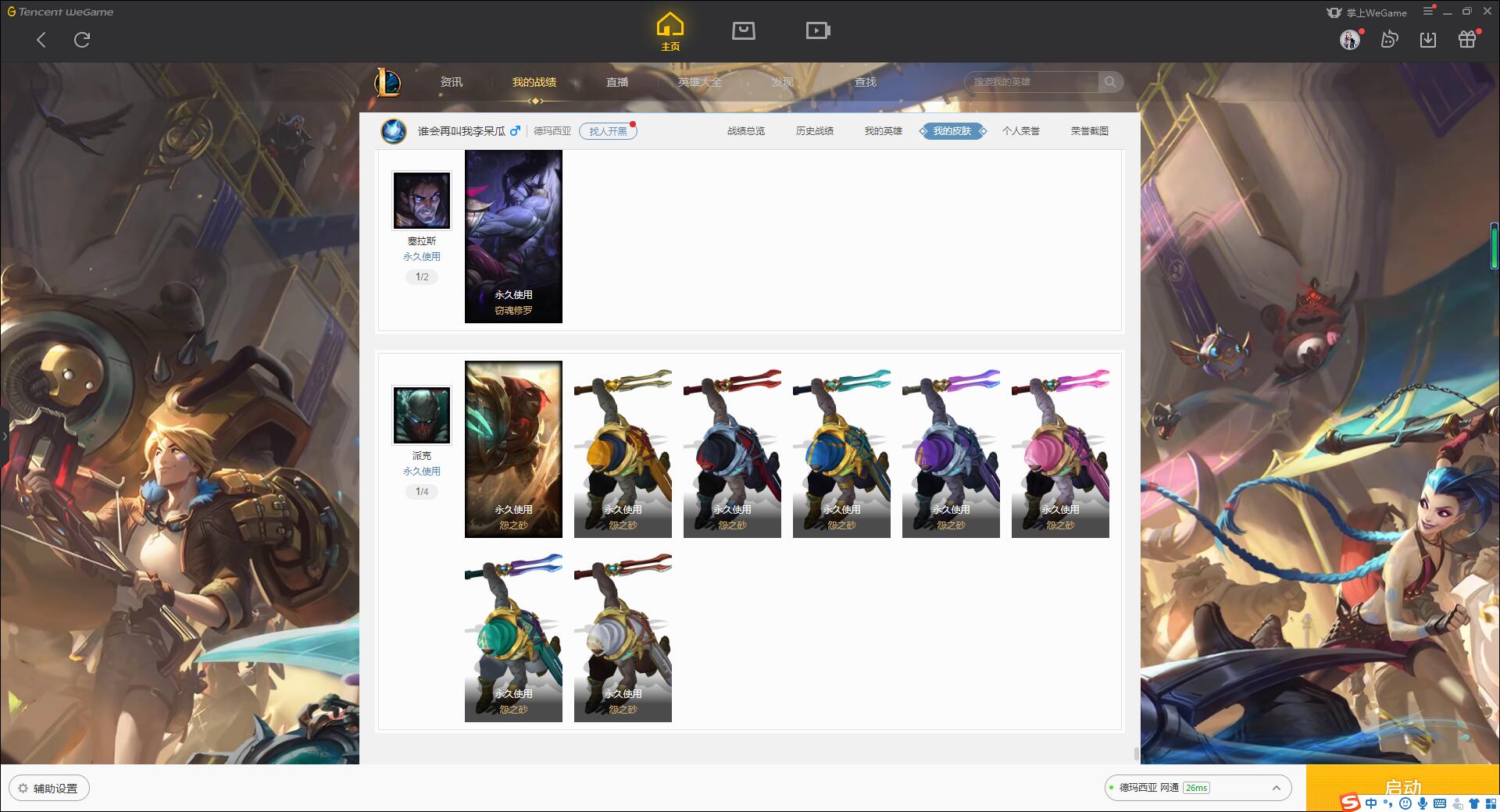Viewport: 1500px width, 812px height.
Task: Click the 1/2 skin count for 塞拉斯
Action: (422, 277)
